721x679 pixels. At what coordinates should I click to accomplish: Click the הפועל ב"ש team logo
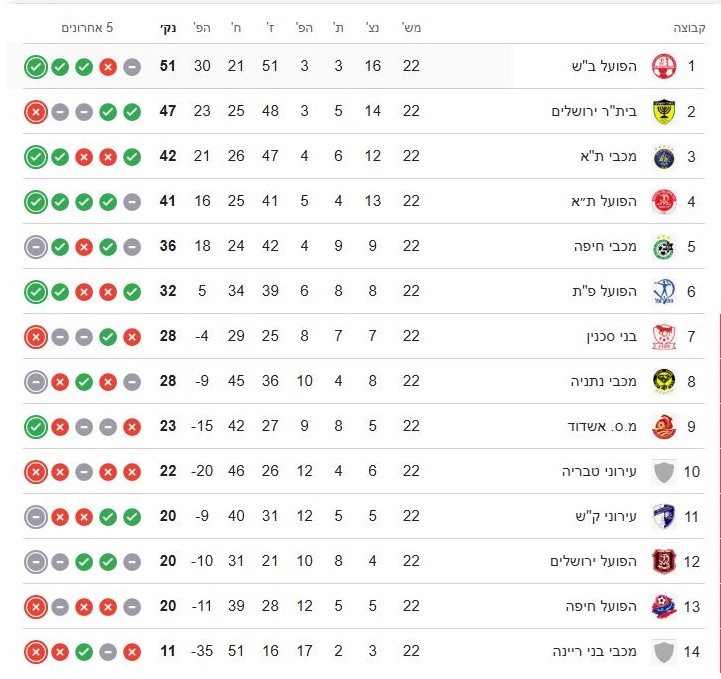[x=662, y=67]
